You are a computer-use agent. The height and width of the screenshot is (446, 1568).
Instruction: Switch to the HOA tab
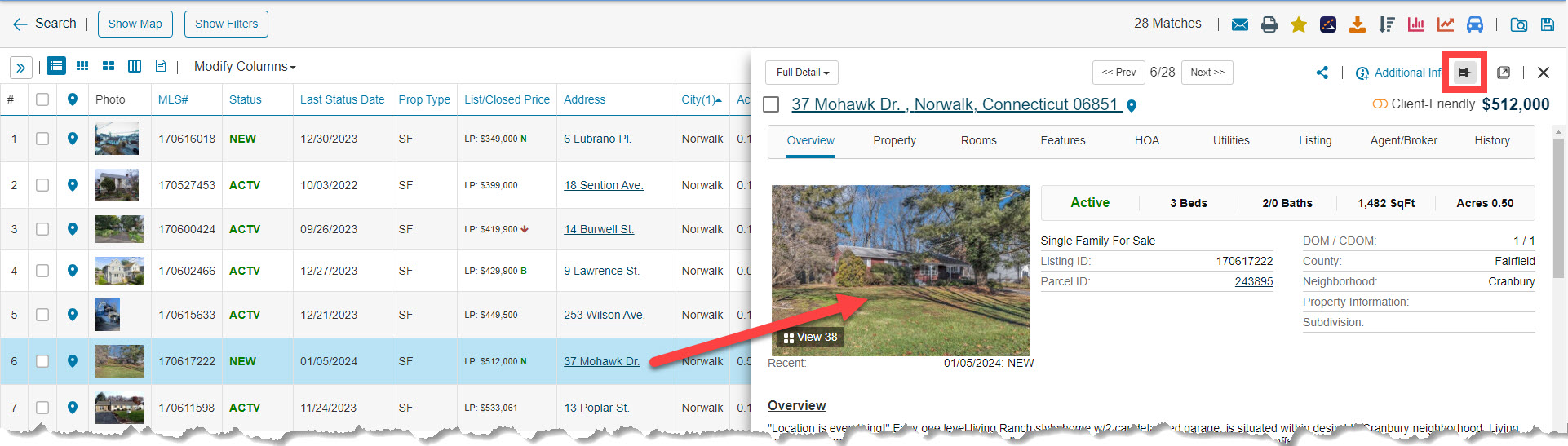point(1146,140)
